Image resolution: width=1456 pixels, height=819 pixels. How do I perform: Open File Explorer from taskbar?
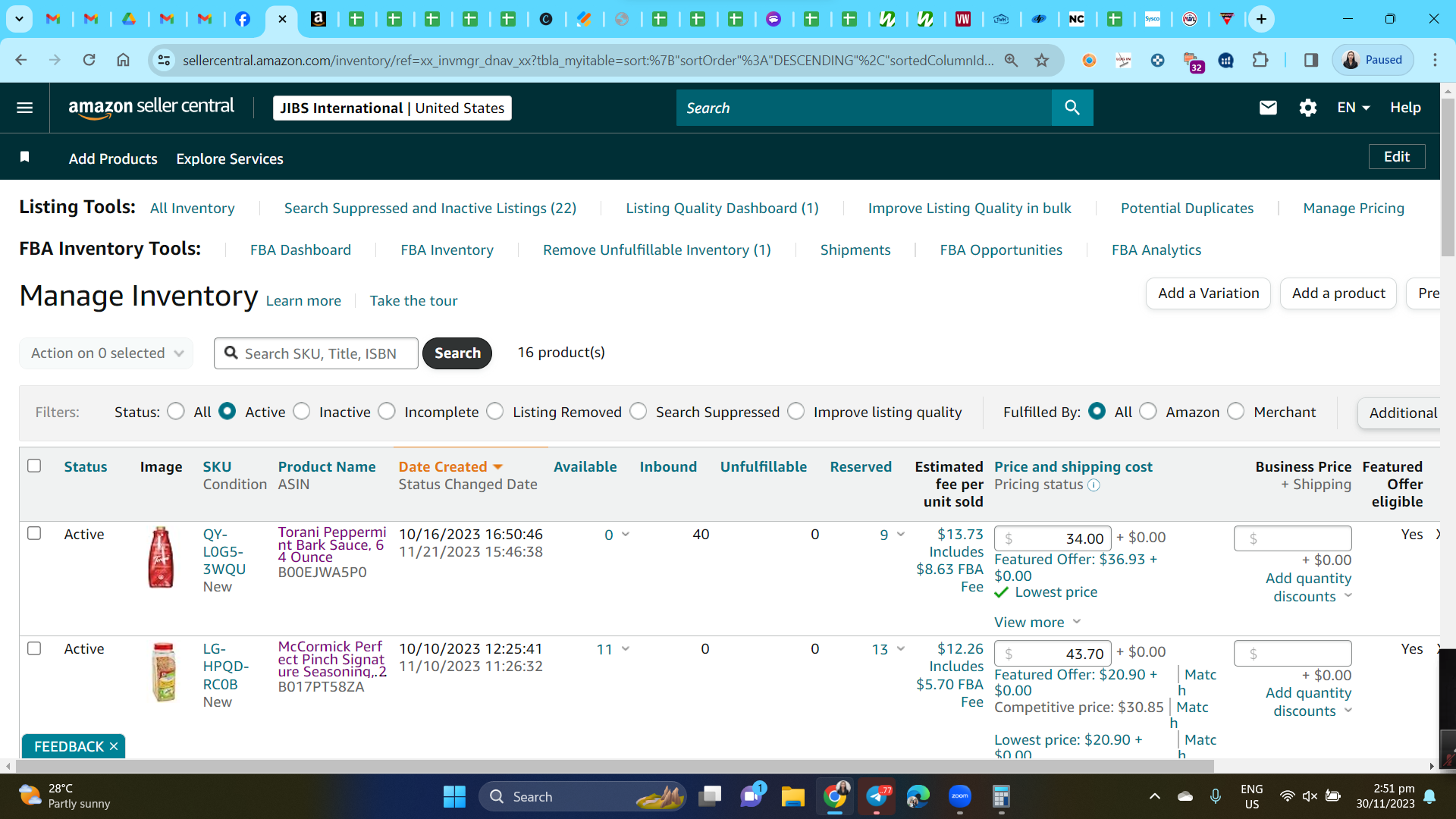pyautogui.click(x=792, y=796)
